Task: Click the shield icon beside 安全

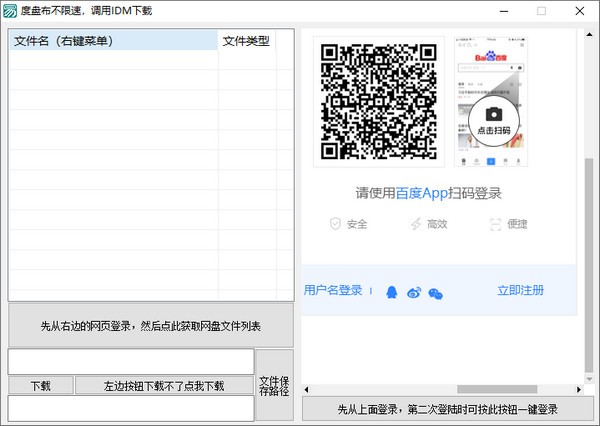Action: (x=335, y=224)
